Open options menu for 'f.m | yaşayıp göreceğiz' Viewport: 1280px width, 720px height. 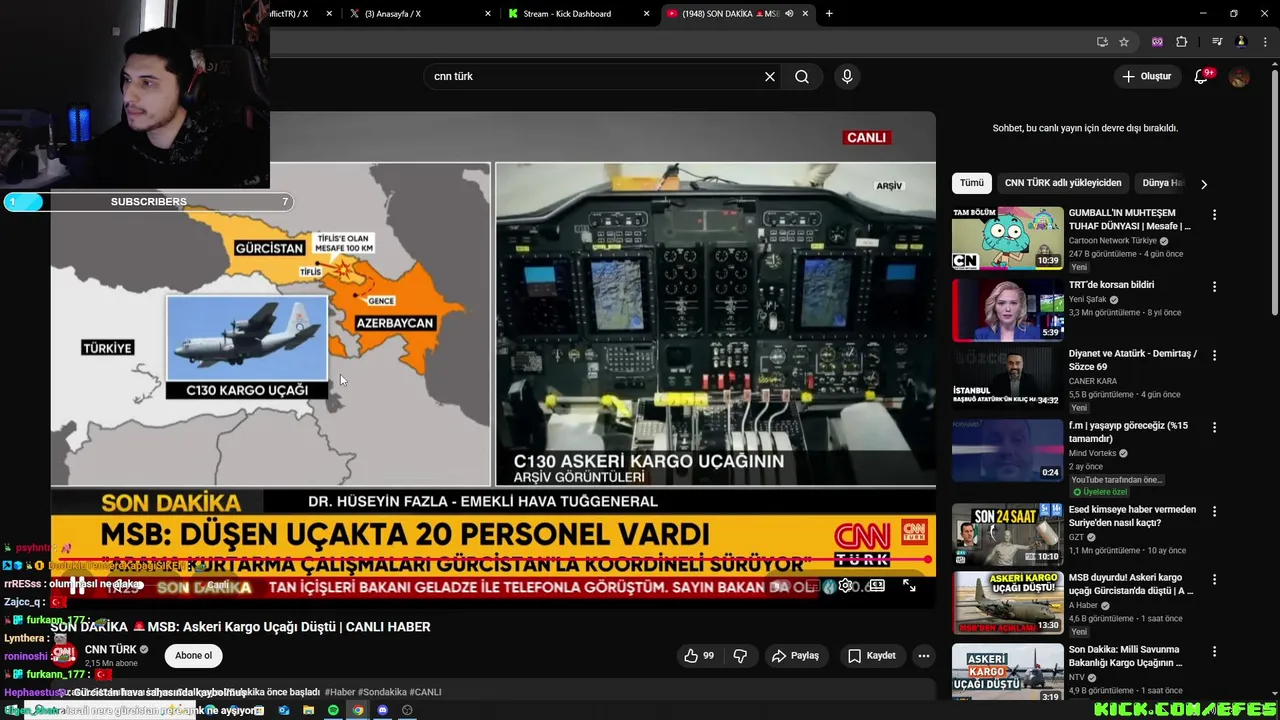1214,427
